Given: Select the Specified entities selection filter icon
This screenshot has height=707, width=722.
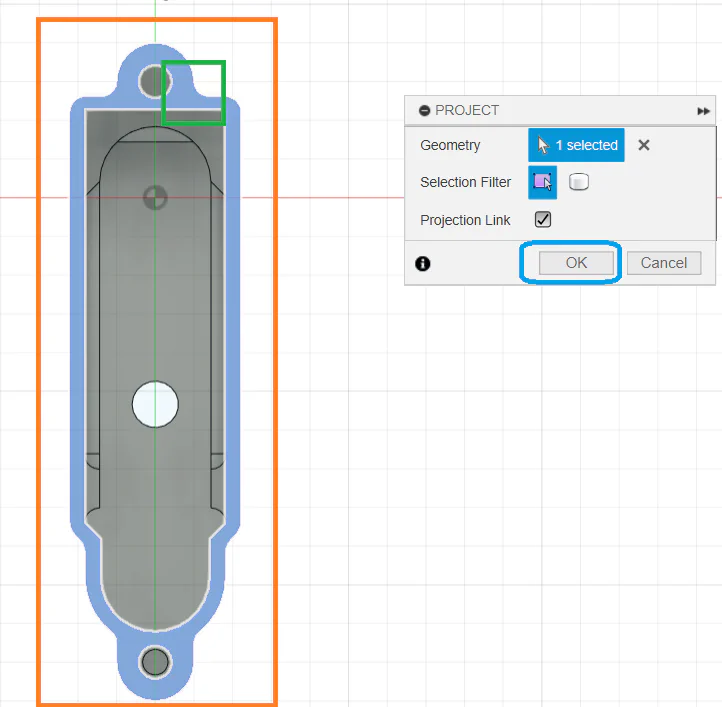Looking at the screenshot, I should (x=542, y=182).
